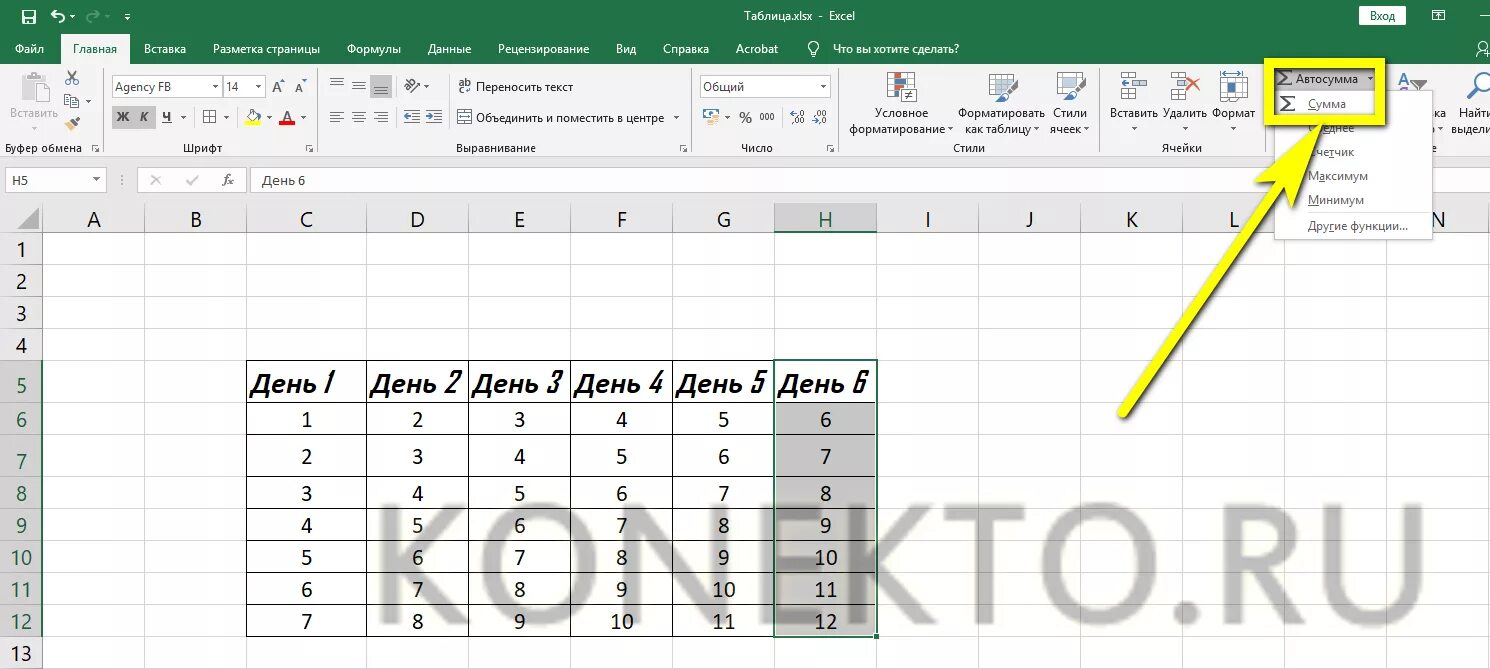The height and width of the screenshot is (669, 1490).
Task: Align text right
Action: click(x=381, y=117)
